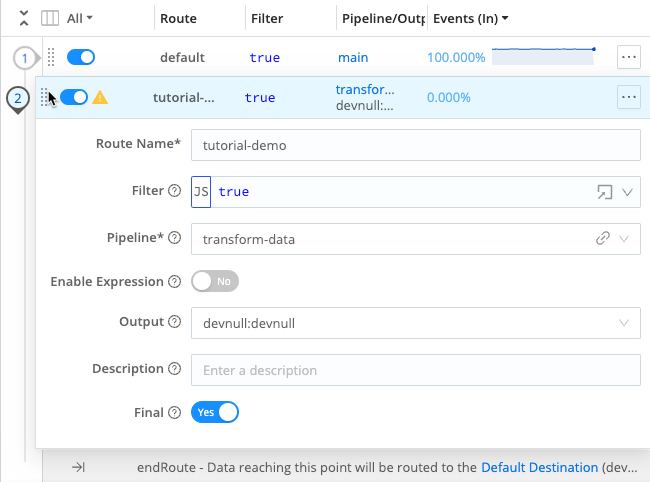Turn on Enable Expression switch
Image resolution: width=650 pixels, height=482 pixels.
tap(214, 282)
